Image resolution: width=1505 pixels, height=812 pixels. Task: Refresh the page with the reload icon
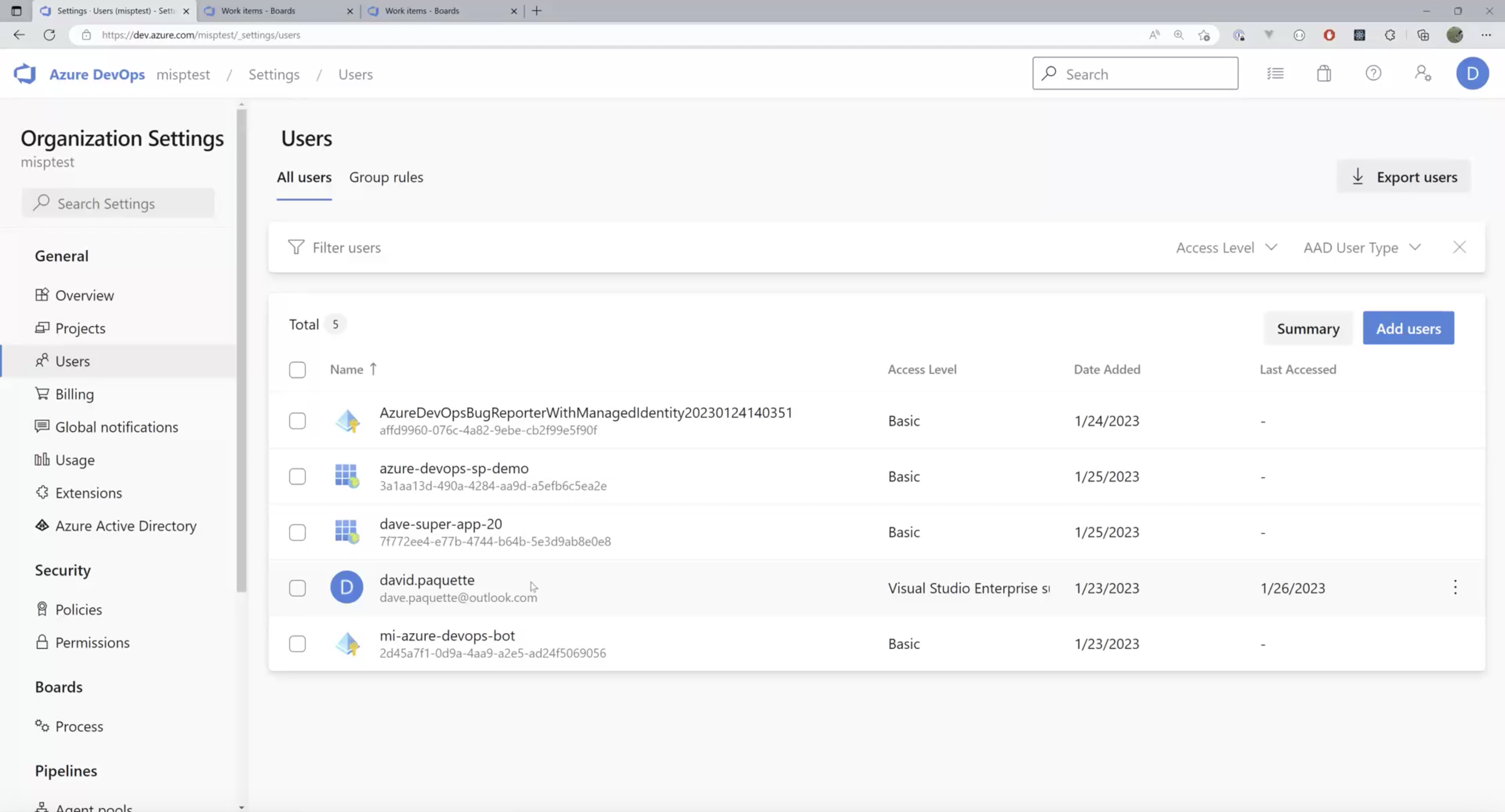click(x=50, y=35)
